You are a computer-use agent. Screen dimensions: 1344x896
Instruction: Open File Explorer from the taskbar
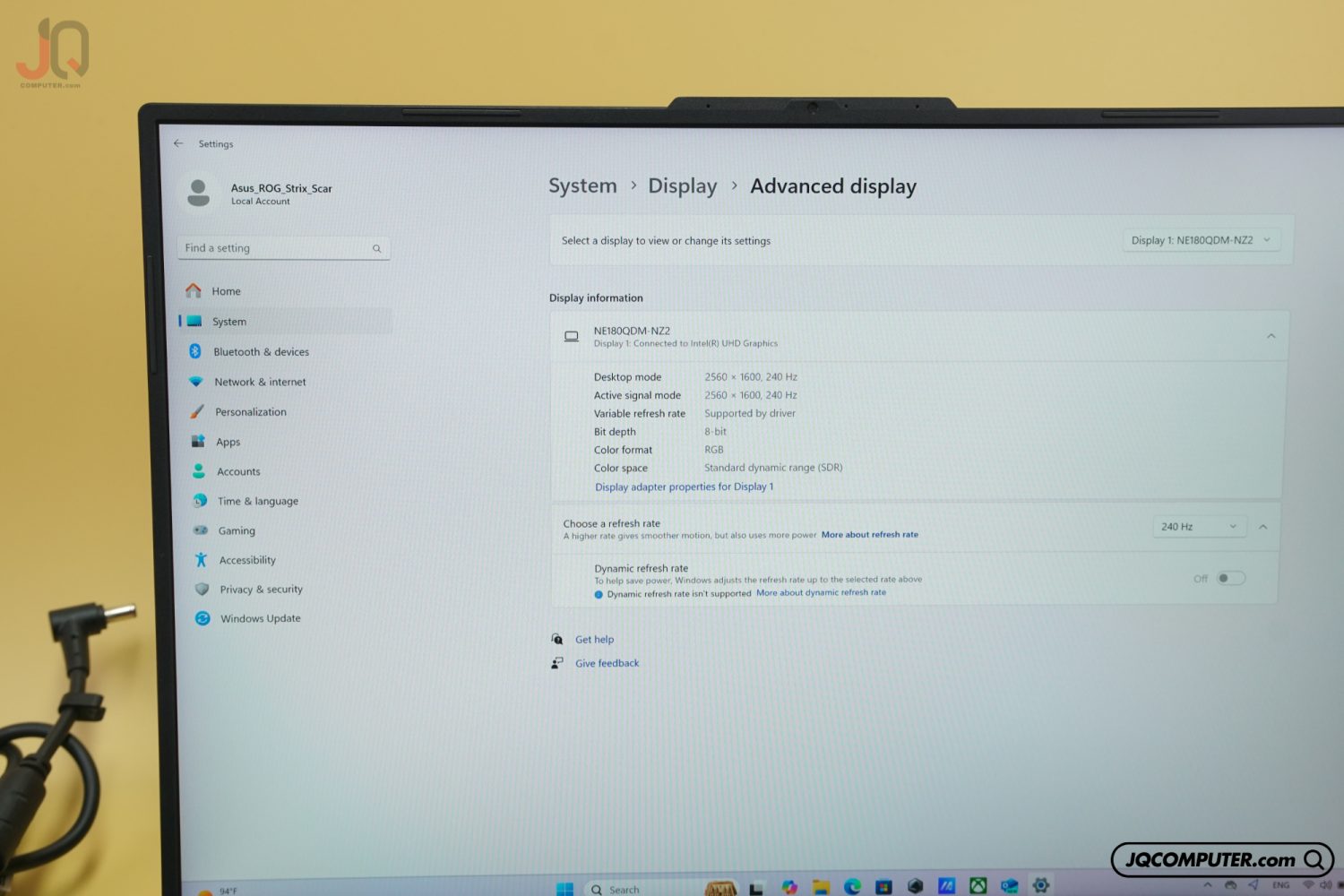[821, 887]
